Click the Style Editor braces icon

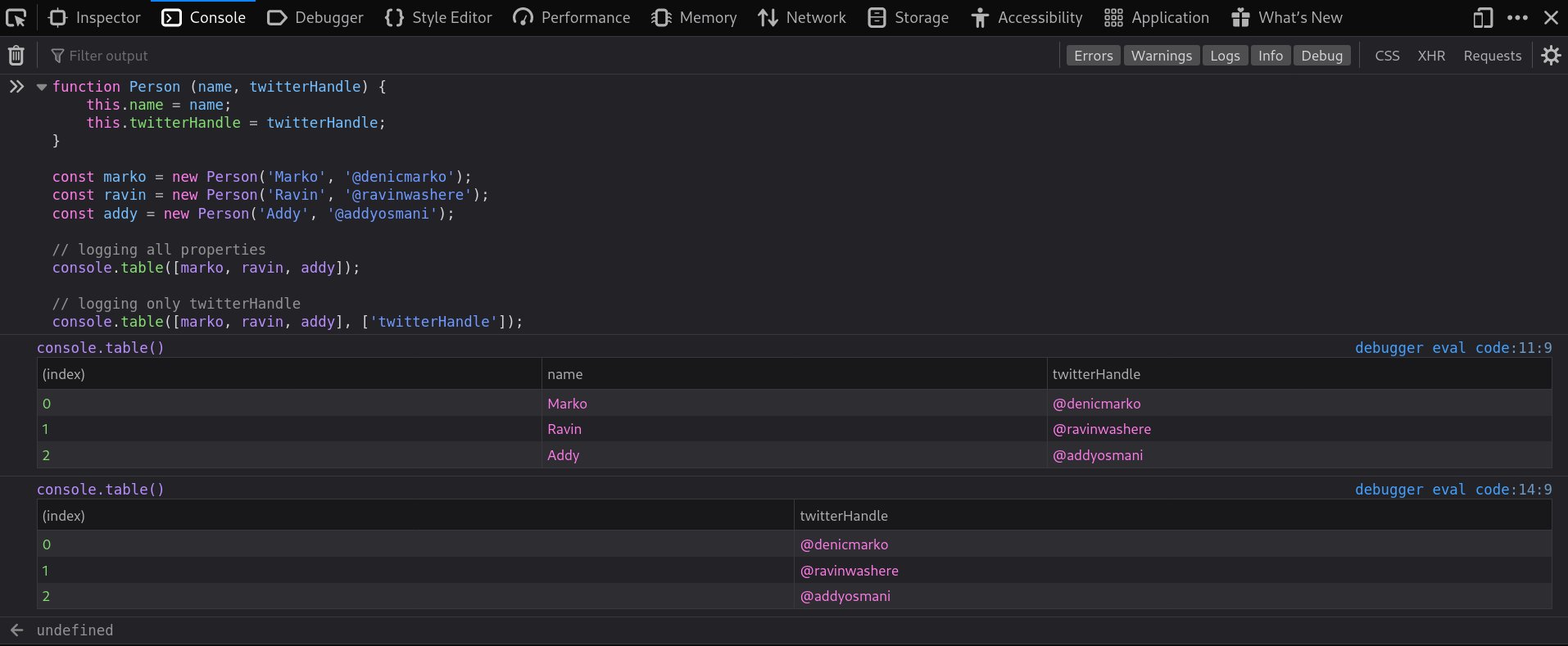coord(394,17)
